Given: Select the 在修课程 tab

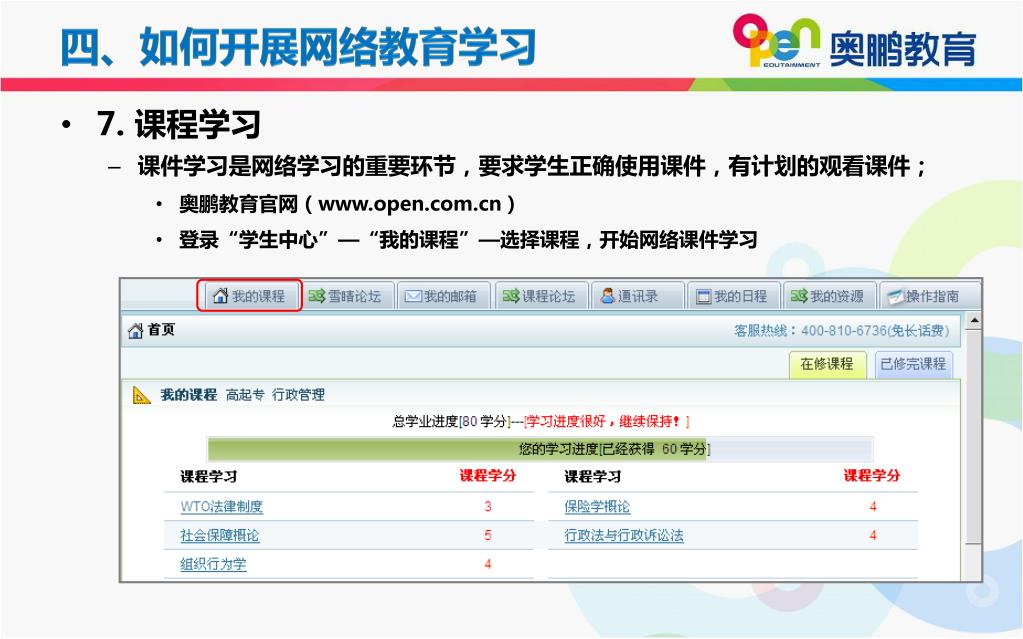Looking at the screenshot, I should (827, 364).
